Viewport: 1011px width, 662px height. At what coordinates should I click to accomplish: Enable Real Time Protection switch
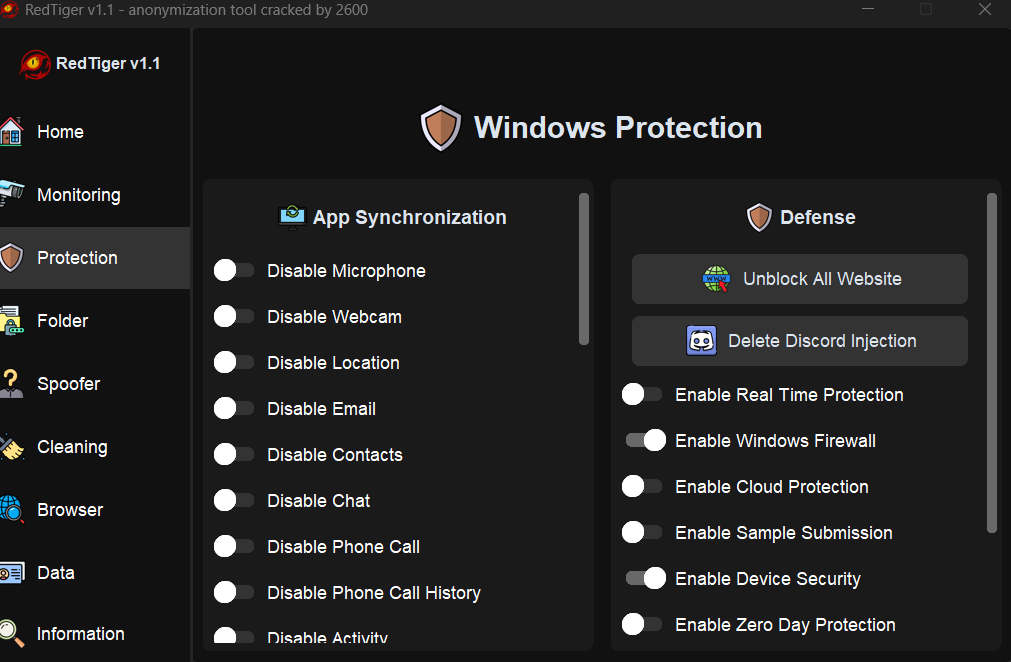point(642,394)
